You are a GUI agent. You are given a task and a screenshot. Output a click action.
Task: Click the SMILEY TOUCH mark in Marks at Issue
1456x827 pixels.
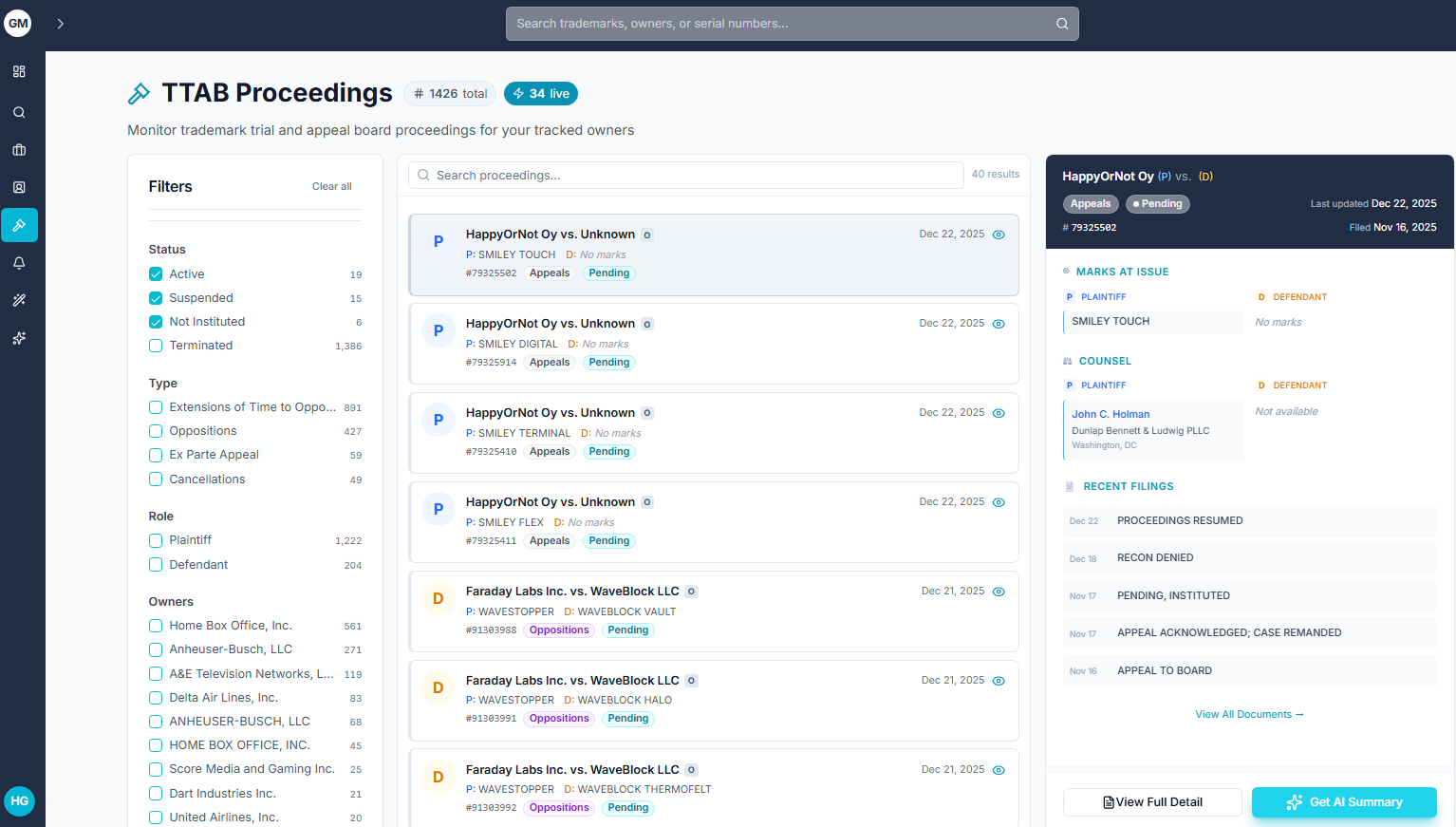[x=1153, y=322]
